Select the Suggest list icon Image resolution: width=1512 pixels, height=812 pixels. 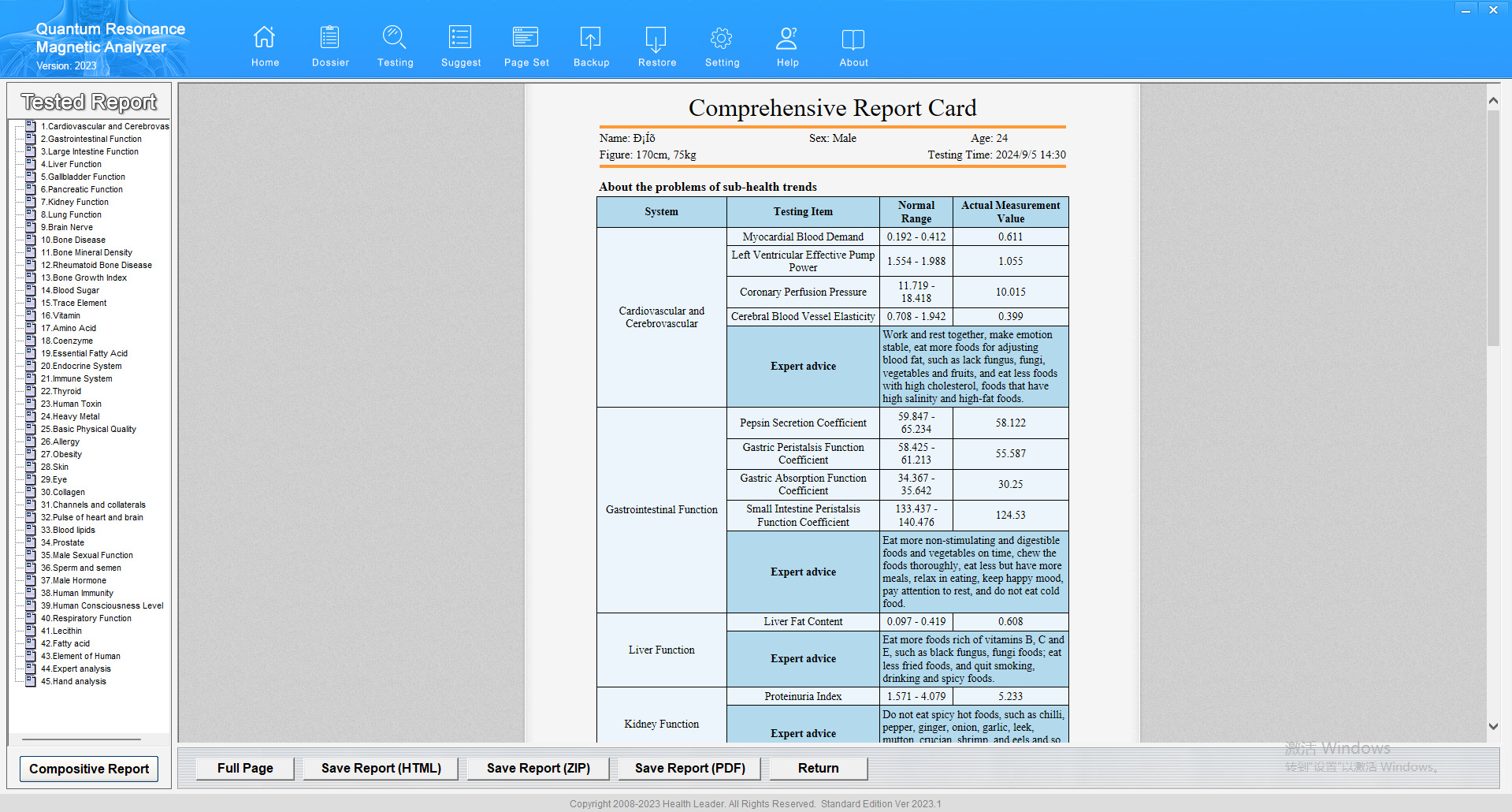click(x=460, y=38)
